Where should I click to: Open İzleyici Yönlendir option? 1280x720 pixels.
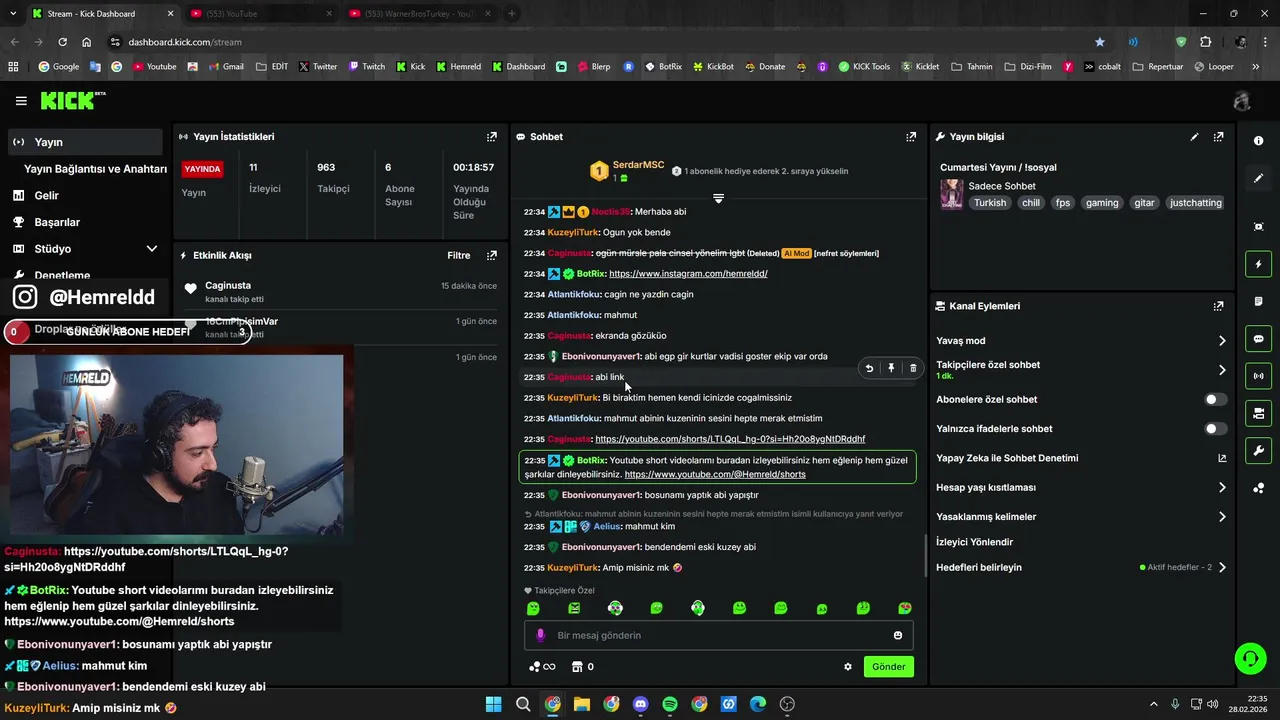coord(974,542)
